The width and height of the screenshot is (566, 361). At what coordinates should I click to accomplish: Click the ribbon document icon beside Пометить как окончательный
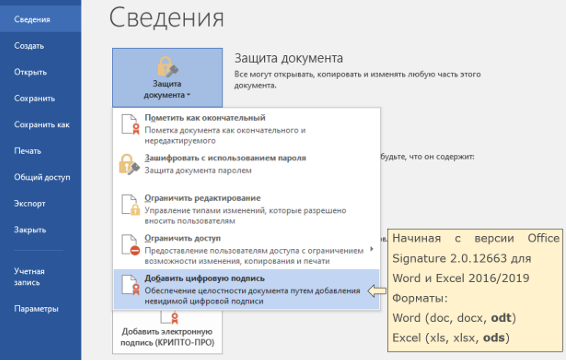click(130, 124)
